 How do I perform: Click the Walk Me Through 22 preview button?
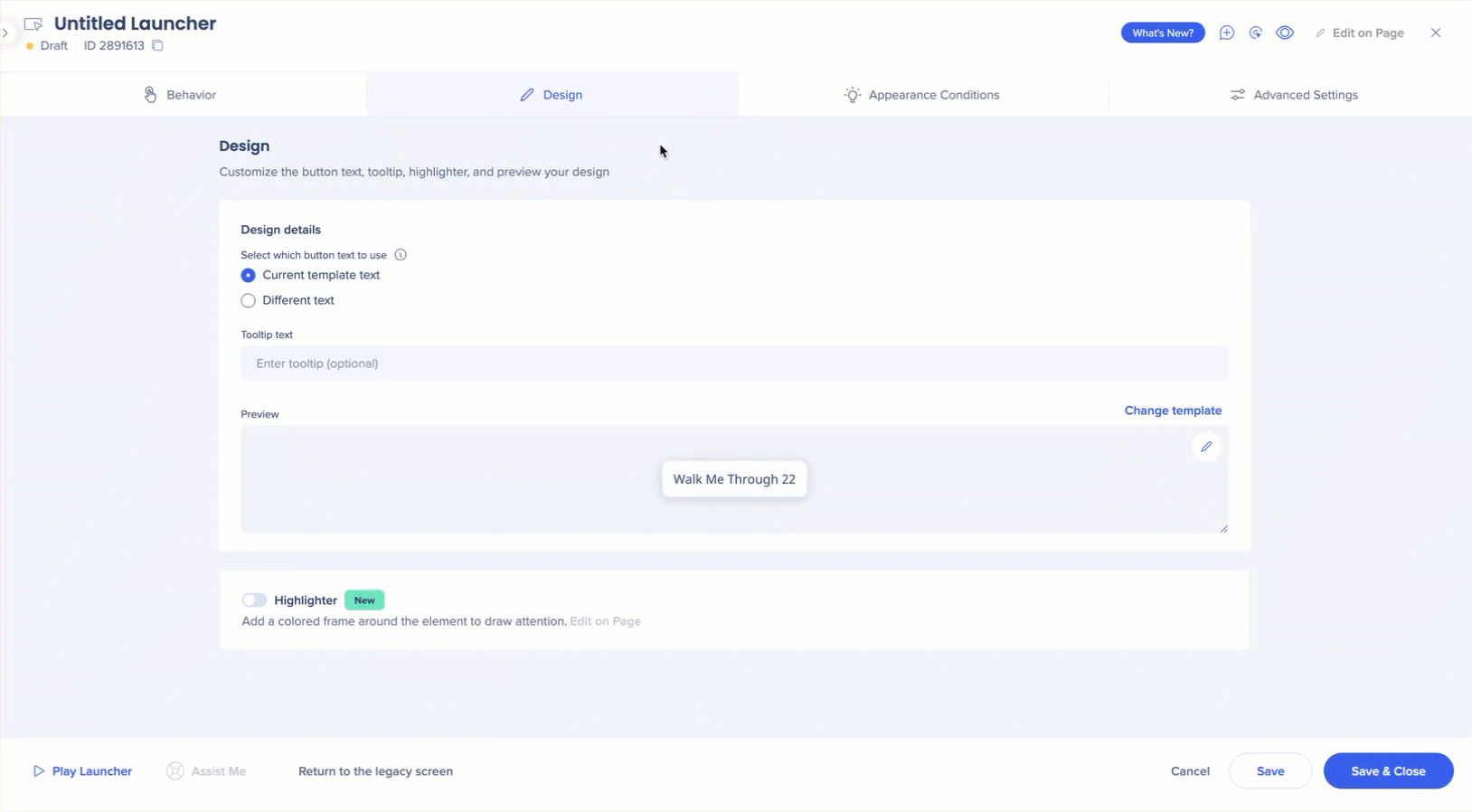[x=733, y=479]
